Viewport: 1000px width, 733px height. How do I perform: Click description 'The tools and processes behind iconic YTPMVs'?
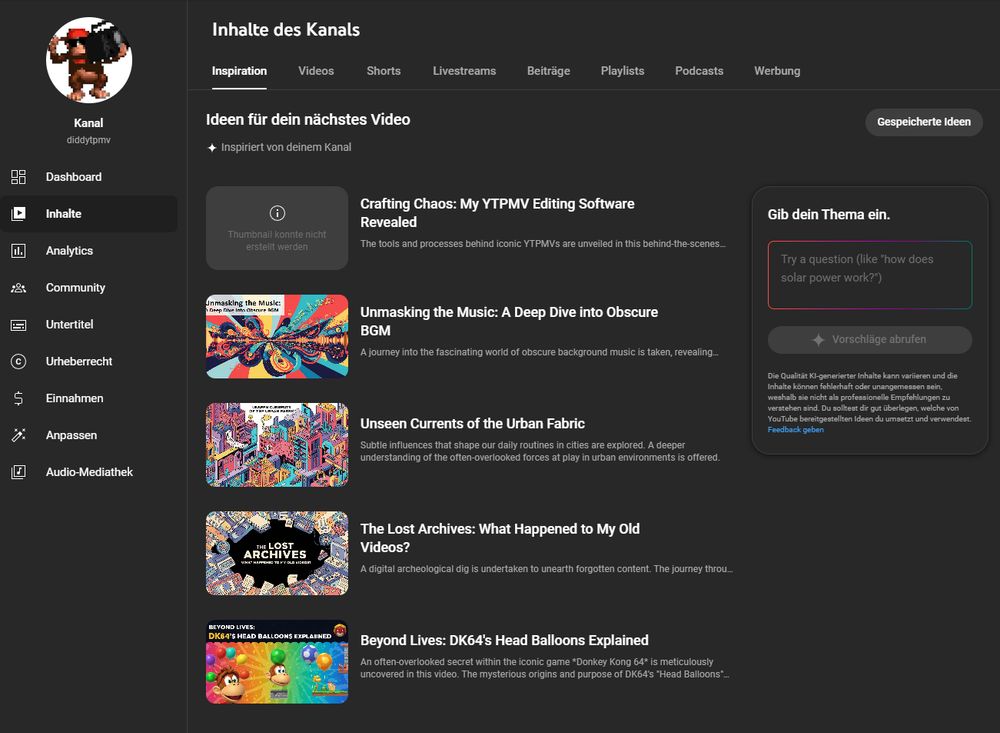[x=543, y=244]
